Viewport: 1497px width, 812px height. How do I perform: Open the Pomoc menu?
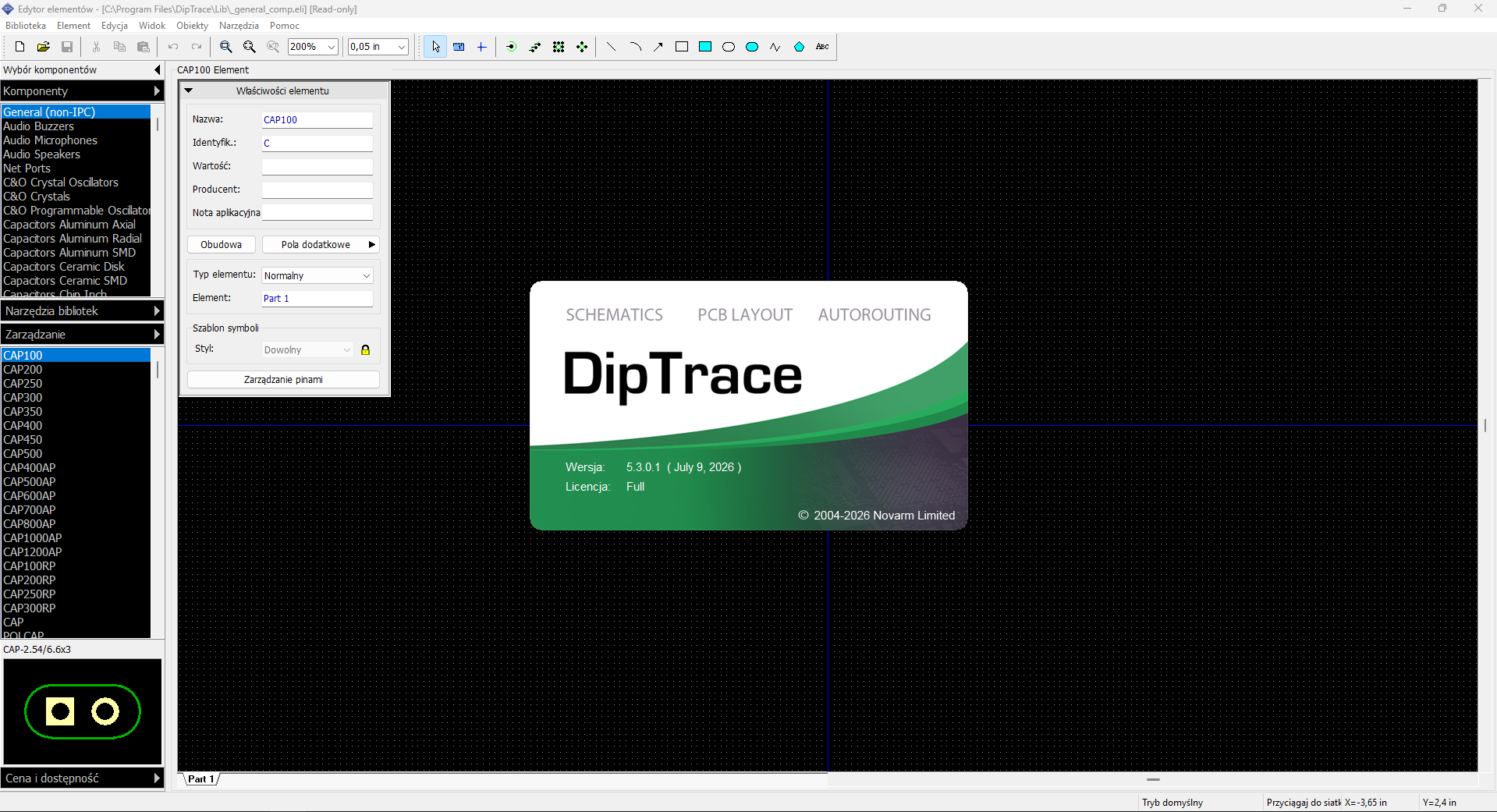[x=285, y=26]
